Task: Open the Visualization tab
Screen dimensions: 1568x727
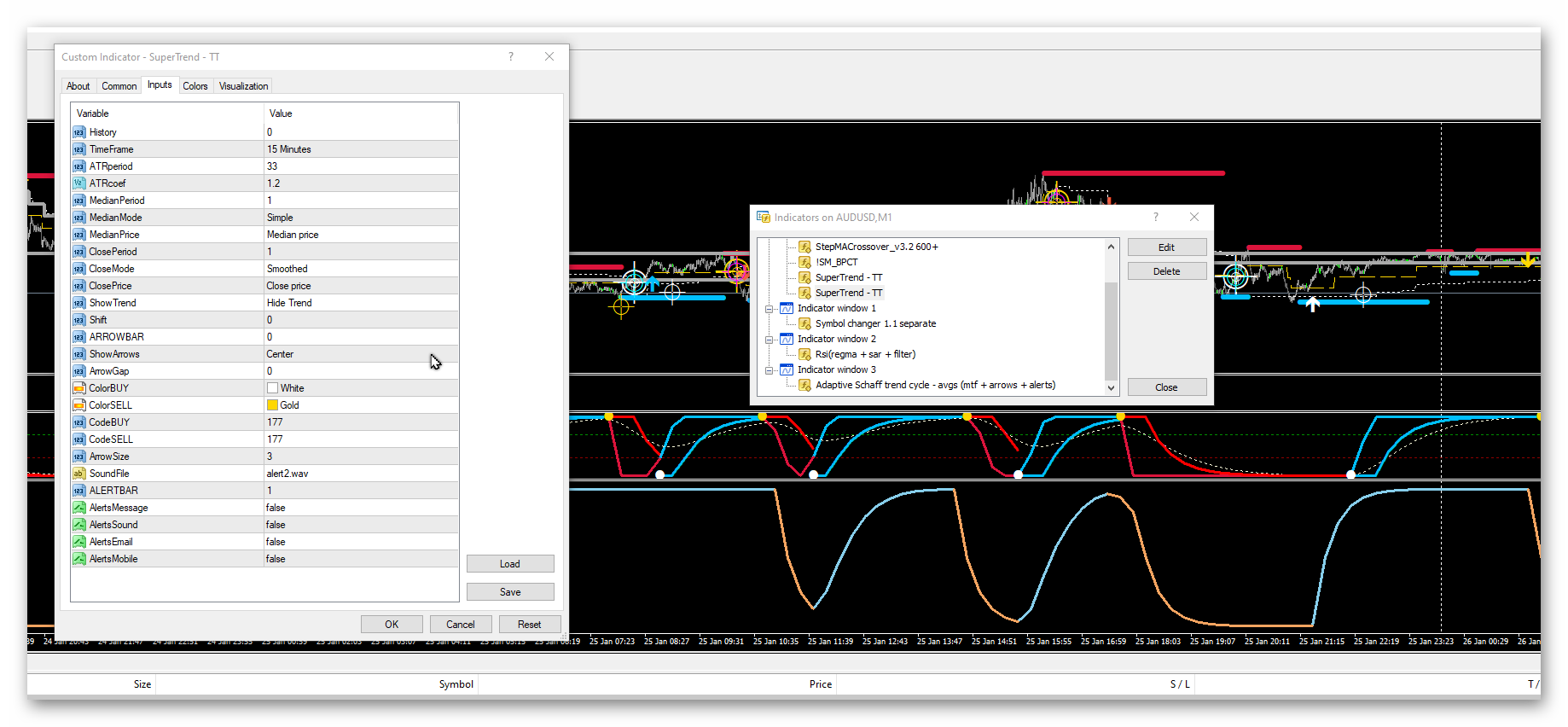Action: click(x=243, y=86)
